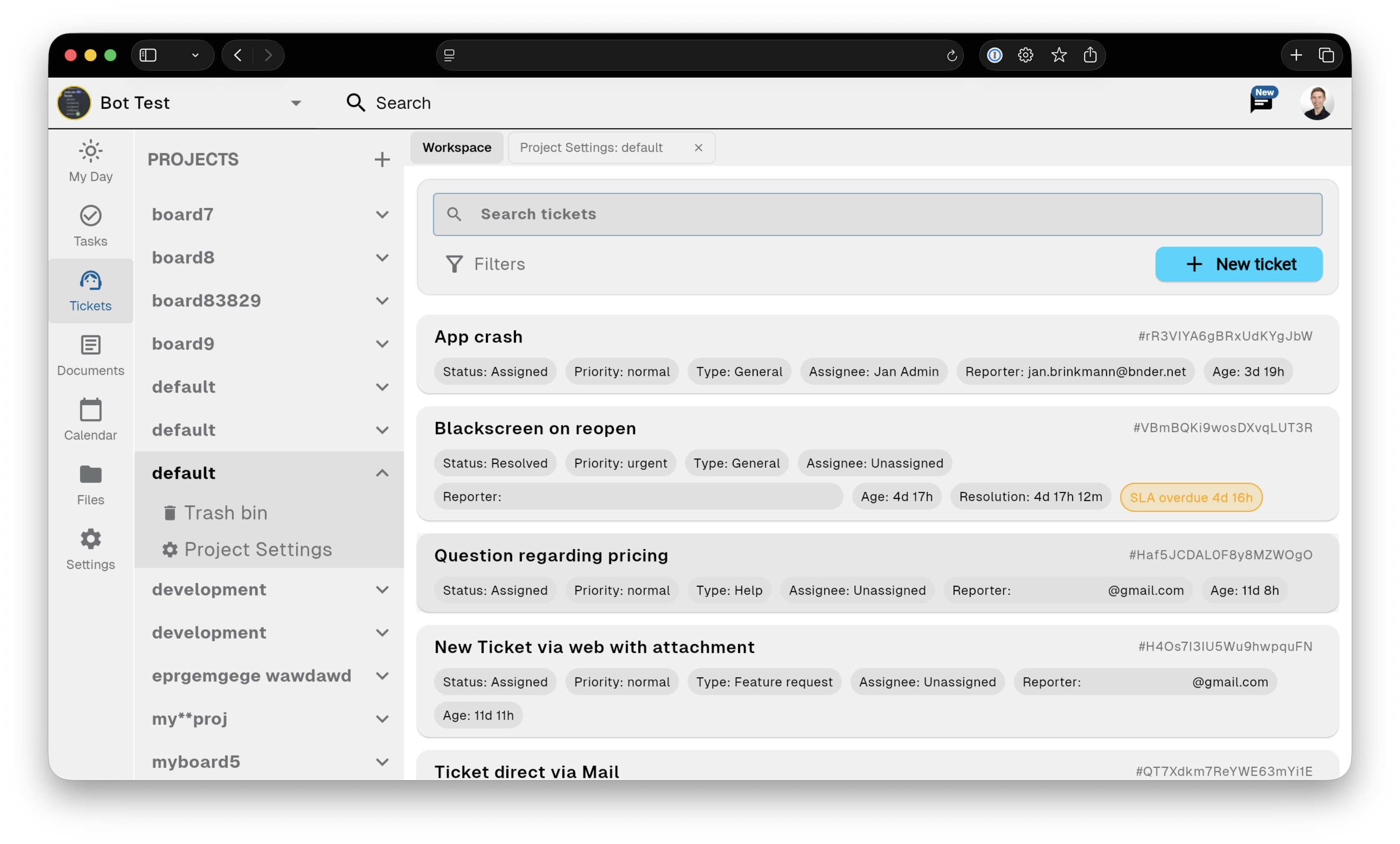The image size is (1400, 844).
Task: Create a ticket with New ticket button
Action: click(1239, 264)
